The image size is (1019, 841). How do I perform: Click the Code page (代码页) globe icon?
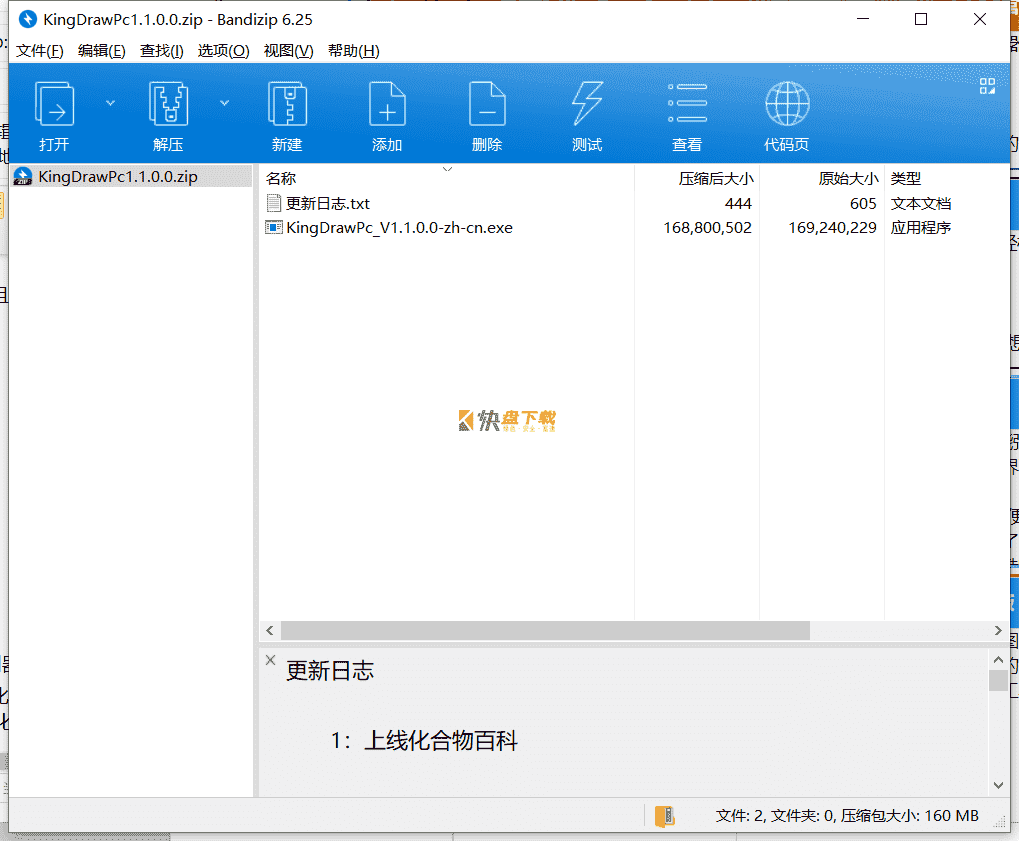pyautogui.click(x=787, y=103)
